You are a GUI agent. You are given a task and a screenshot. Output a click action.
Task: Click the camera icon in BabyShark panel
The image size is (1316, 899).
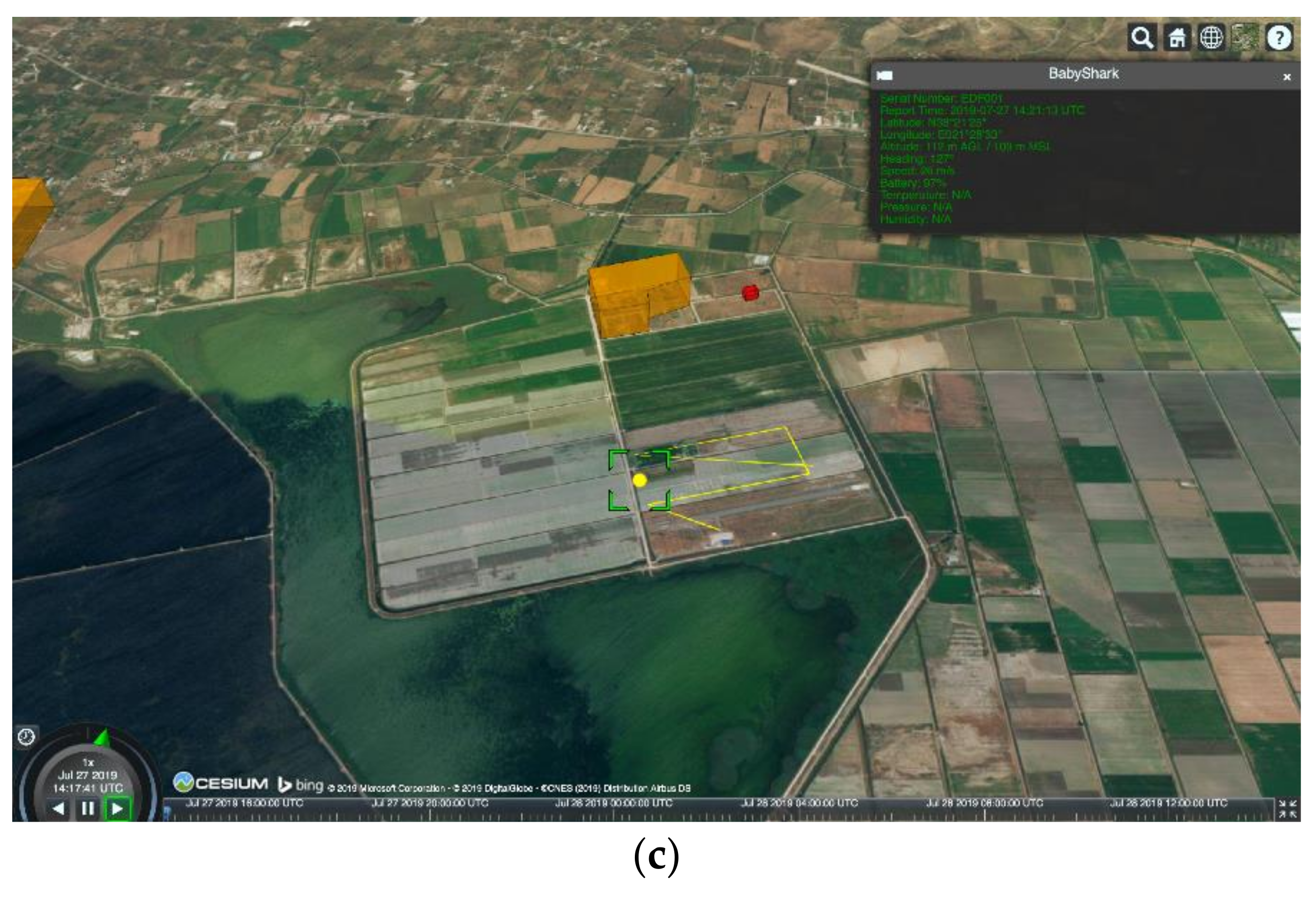click(885, 75)
